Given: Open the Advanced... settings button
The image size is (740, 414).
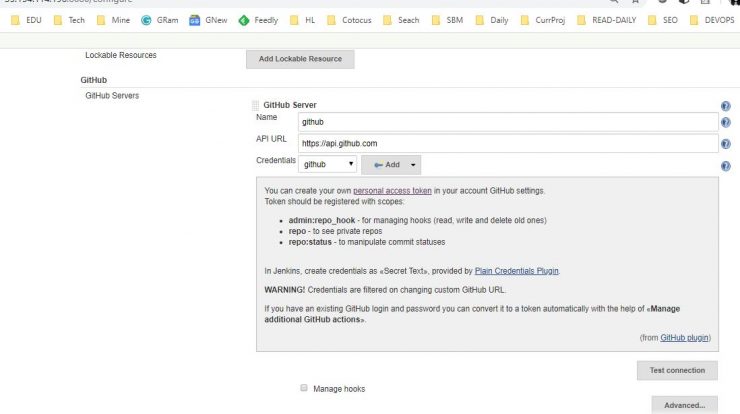Looking at the screenshot, I should (x=684, y=405).
